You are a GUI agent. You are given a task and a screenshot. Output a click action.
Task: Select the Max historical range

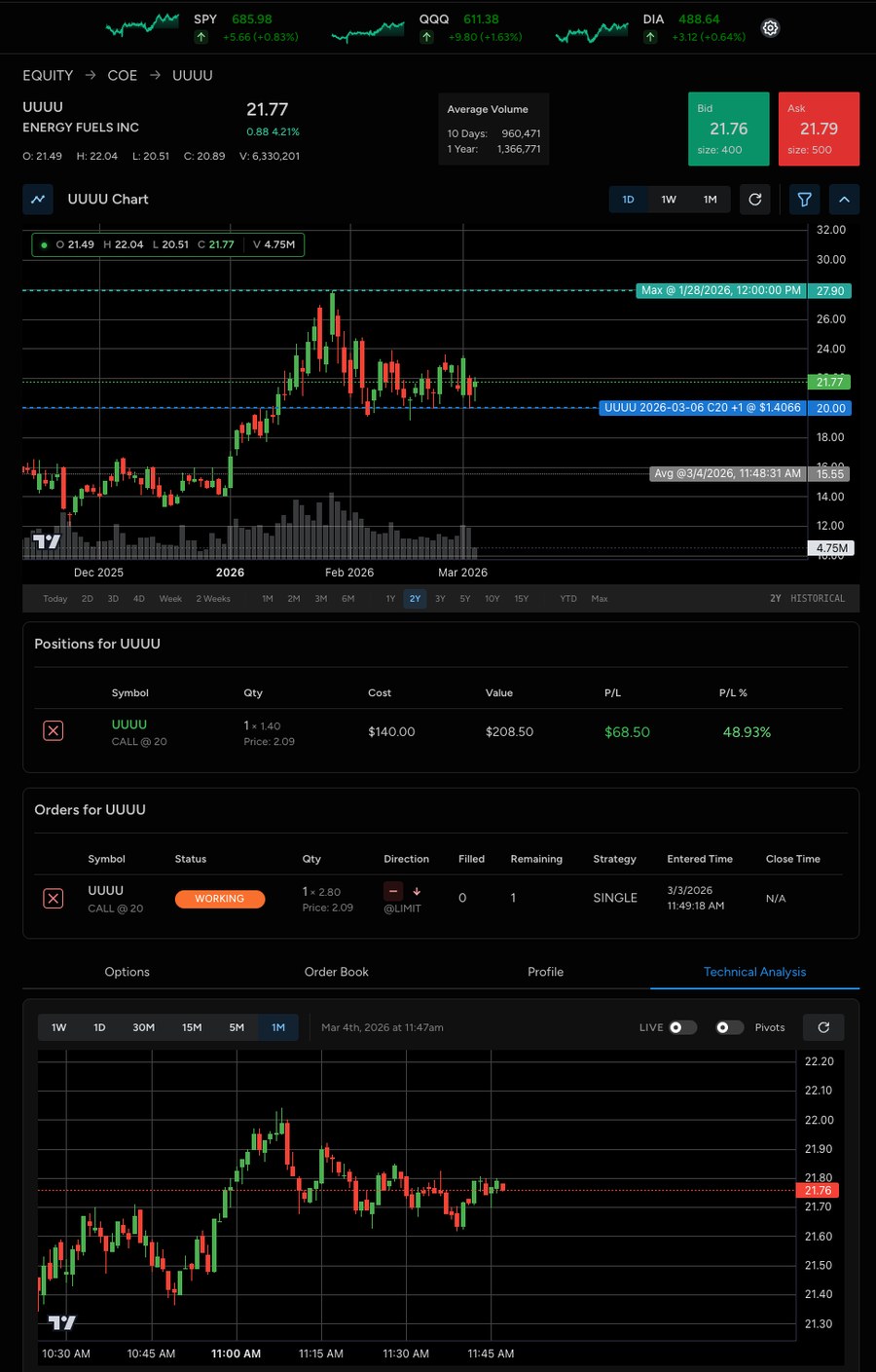click(x=600, y=598)
